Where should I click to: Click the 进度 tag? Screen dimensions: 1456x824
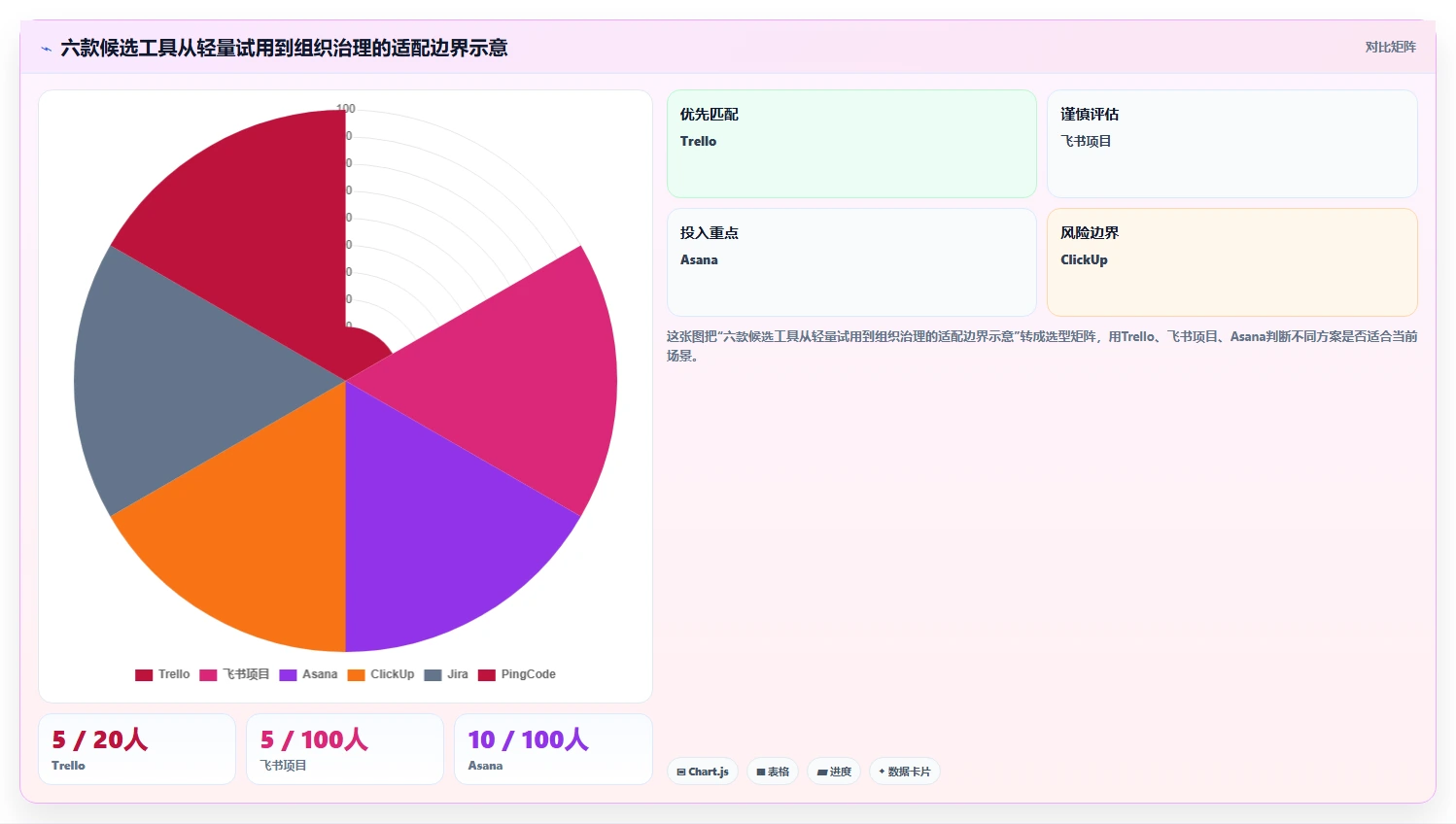834,772
